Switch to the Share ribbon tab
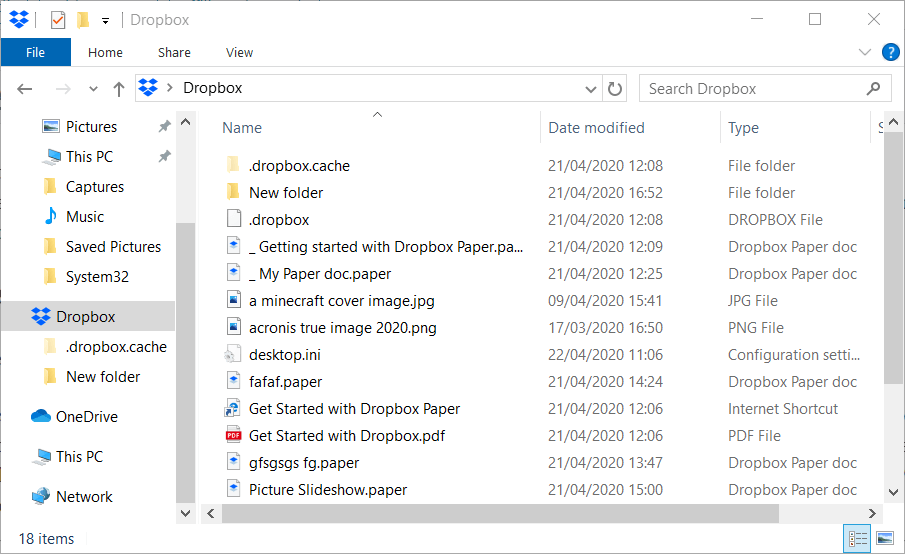 coord(174,53)
